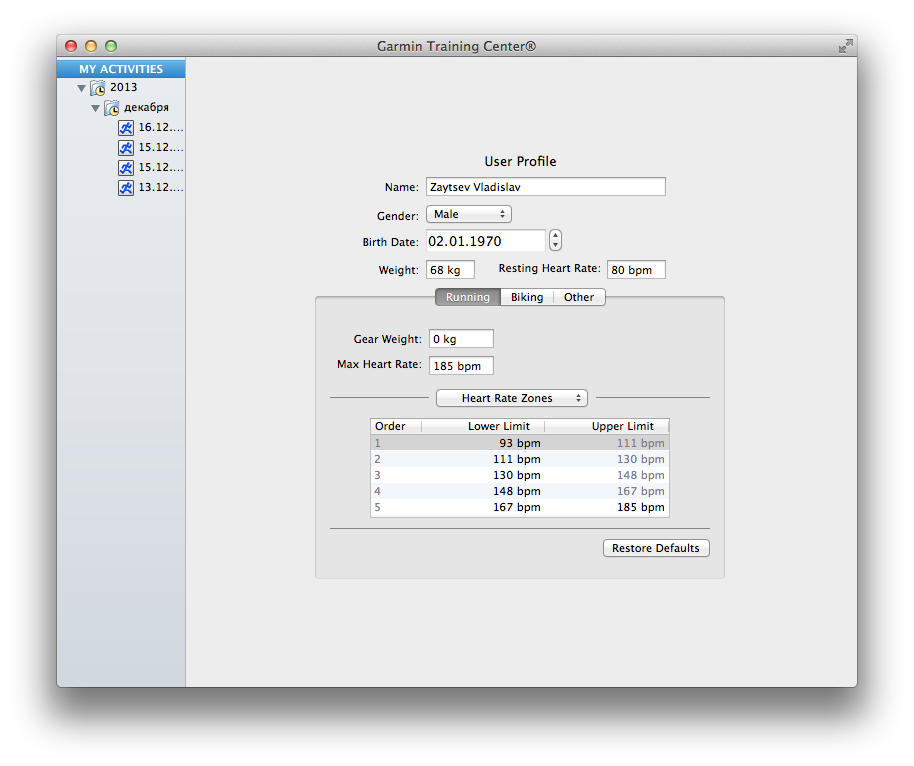This screenshot has width=914, height=766.
Task: Click zone 3 lower limit 130 bpm
Action: 516,475
